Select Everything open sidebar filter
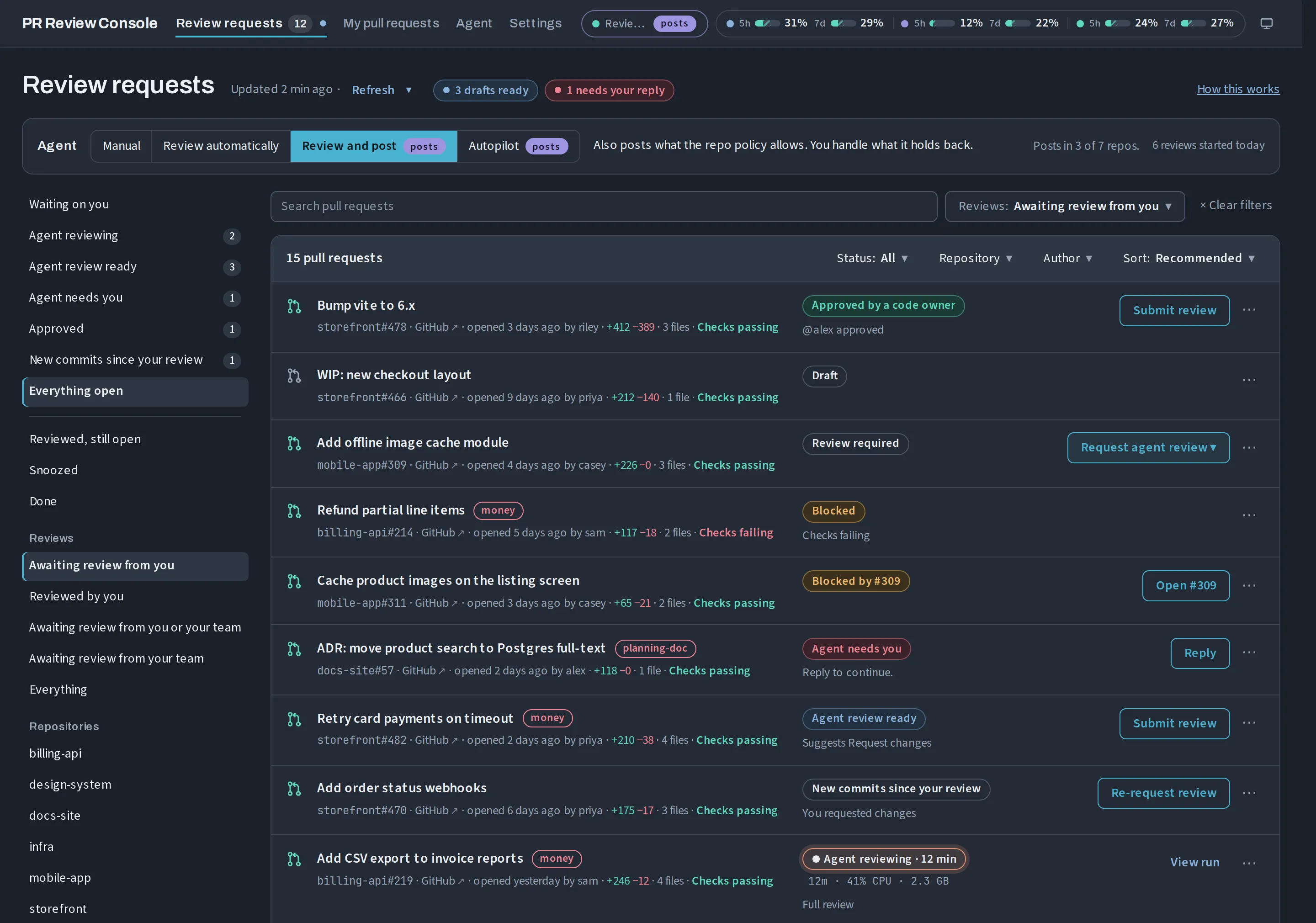Screen dimensions: 1316x923 [x=135, y=392]
